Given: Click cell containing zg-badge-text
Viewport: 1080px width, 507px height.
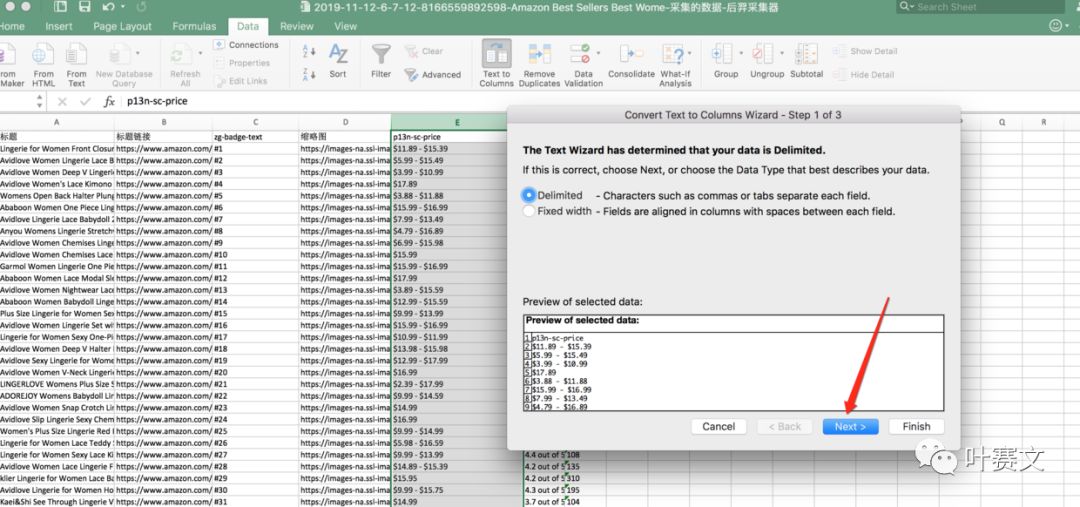Looking at the screenshot, I should (256, 136).
